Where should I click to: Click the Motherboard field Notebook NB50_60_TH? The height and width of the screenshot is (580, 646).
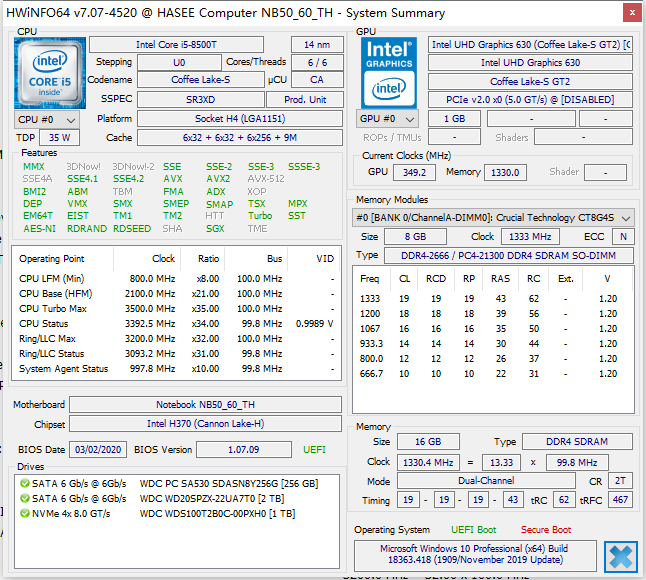205,405
